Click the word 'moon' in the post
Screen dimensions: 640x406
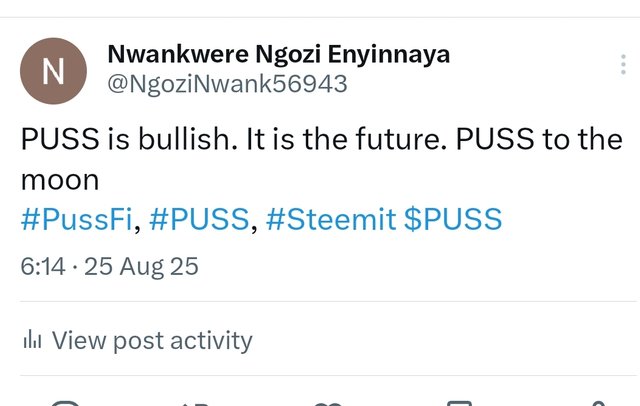point(60,180)
